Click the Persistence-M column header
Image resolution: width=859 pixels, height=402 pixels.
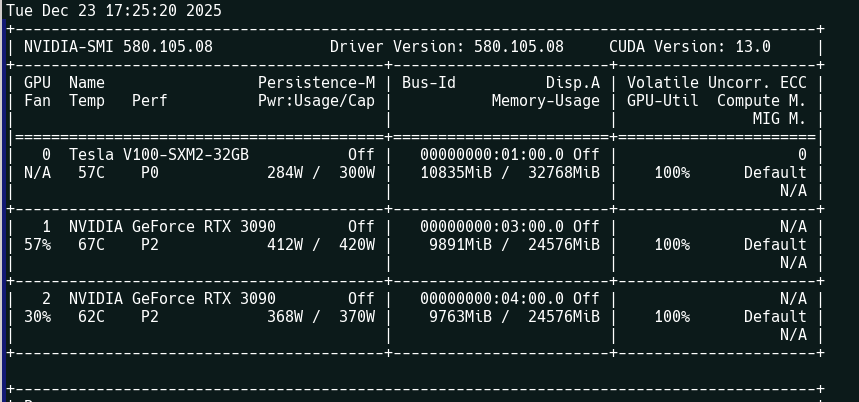point(316,83)
